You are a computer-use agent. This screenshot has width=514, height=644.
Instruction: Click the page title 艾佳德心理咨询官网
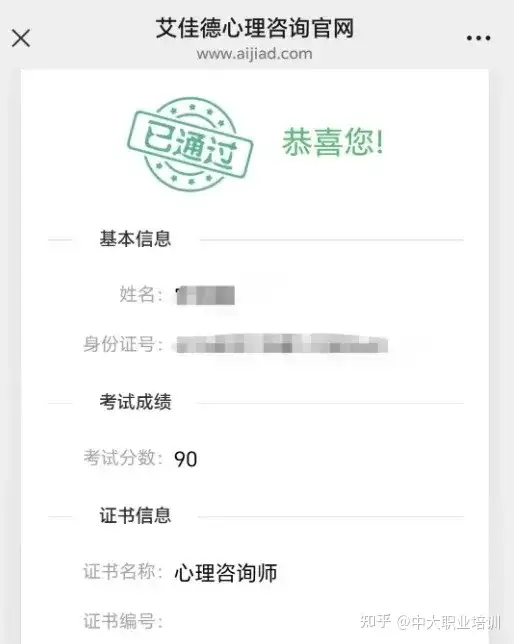coord(255,28)
